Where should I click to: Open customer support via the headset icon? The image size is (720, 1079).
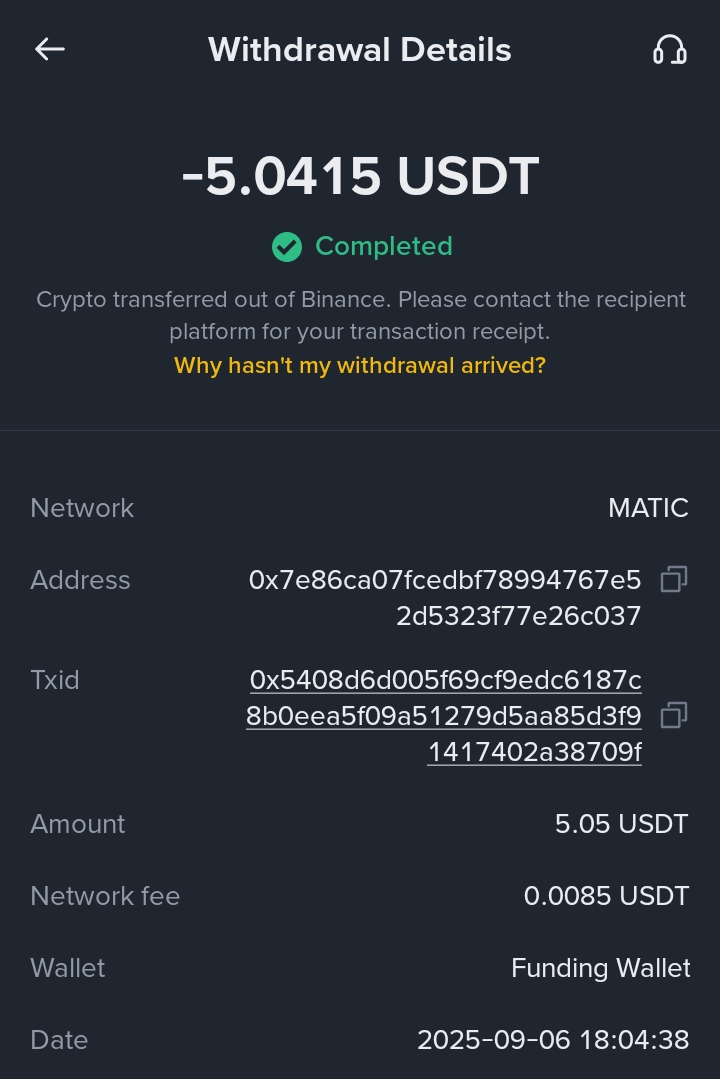pyautogui.click(x=669, y=49)
